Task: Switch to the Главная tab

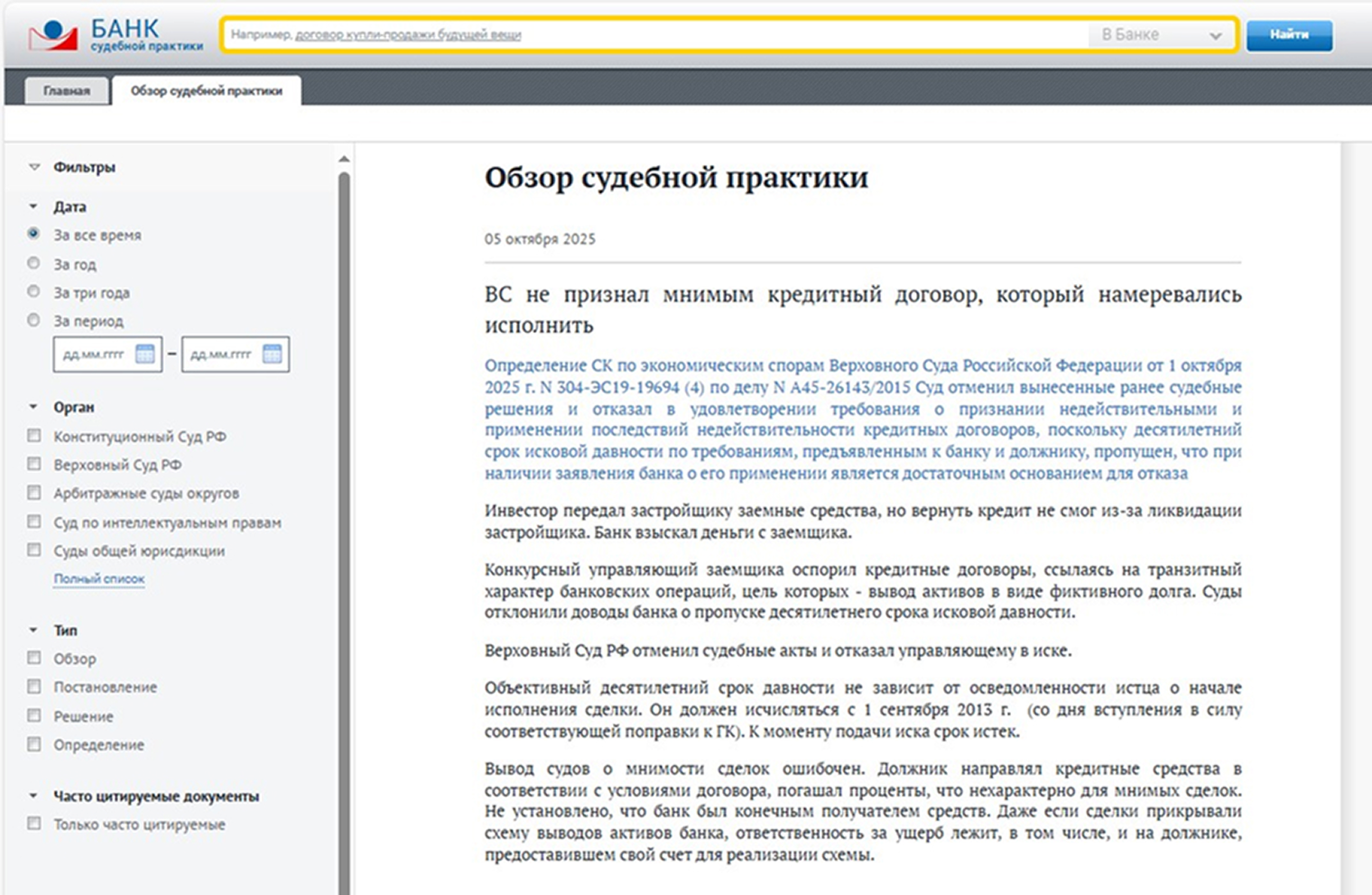Action: coord(67,91)
